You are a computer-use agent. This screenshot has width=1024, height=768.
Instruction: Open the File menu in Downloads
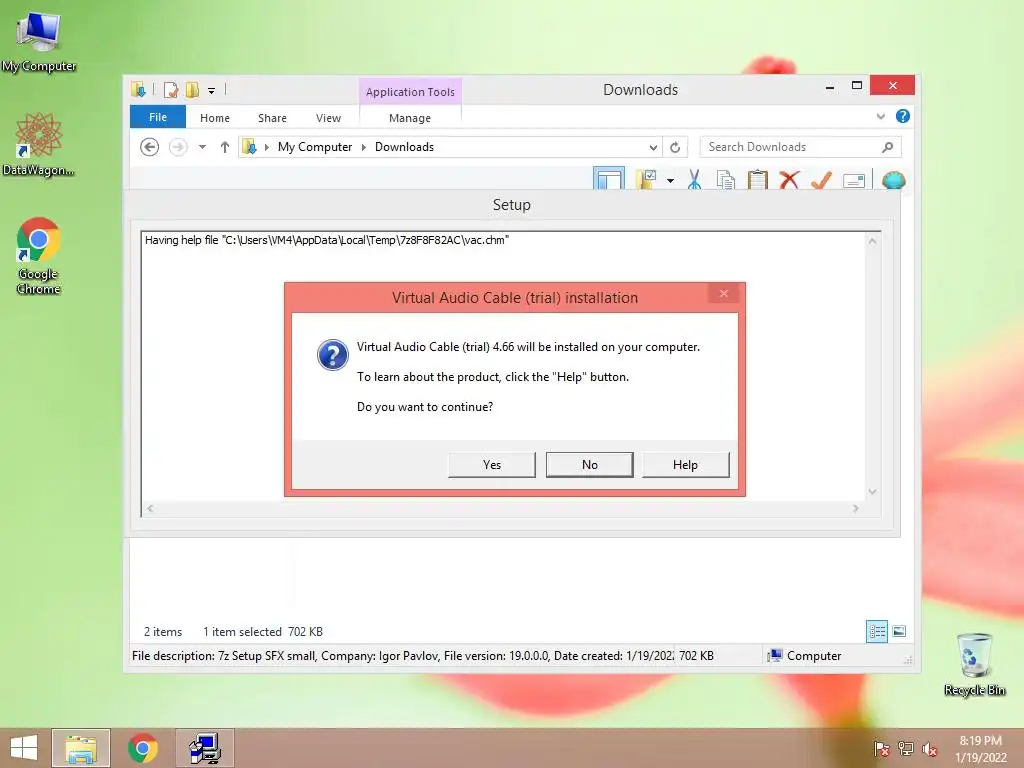[x=157, y=117]
